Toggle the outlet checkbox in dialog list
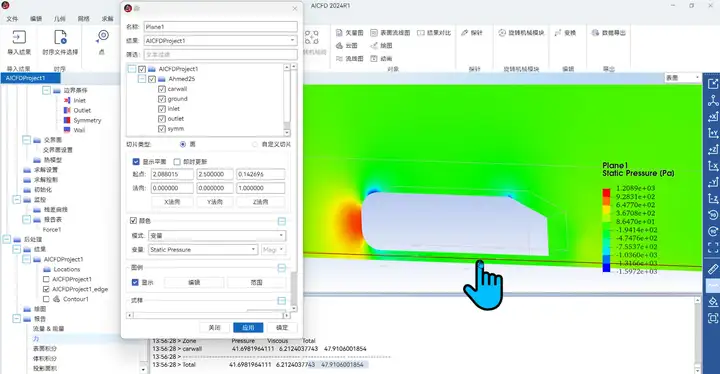This screenshot has height=374, width=720. tap(162, 119)
